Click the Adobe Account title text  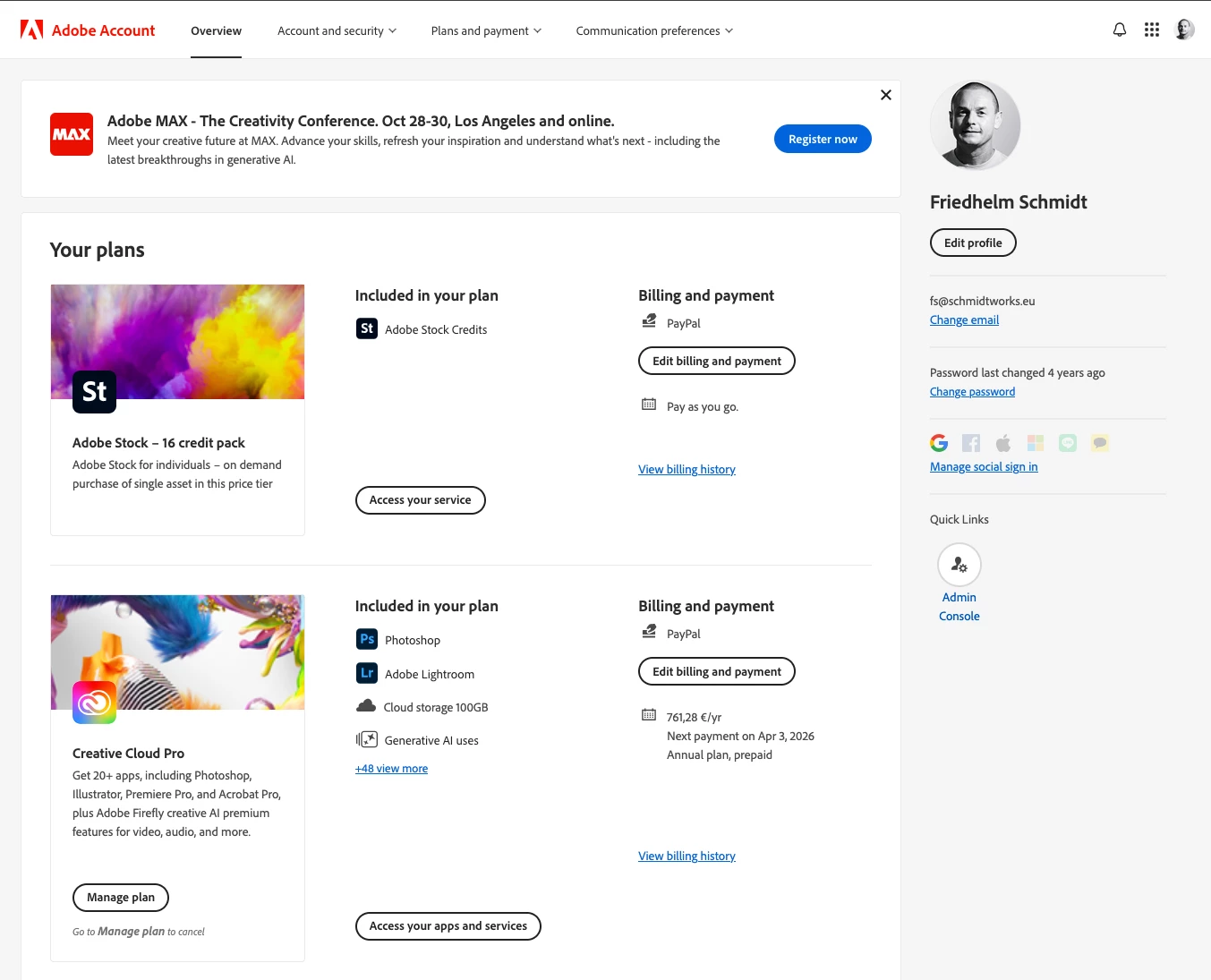[x=103, y=30]
